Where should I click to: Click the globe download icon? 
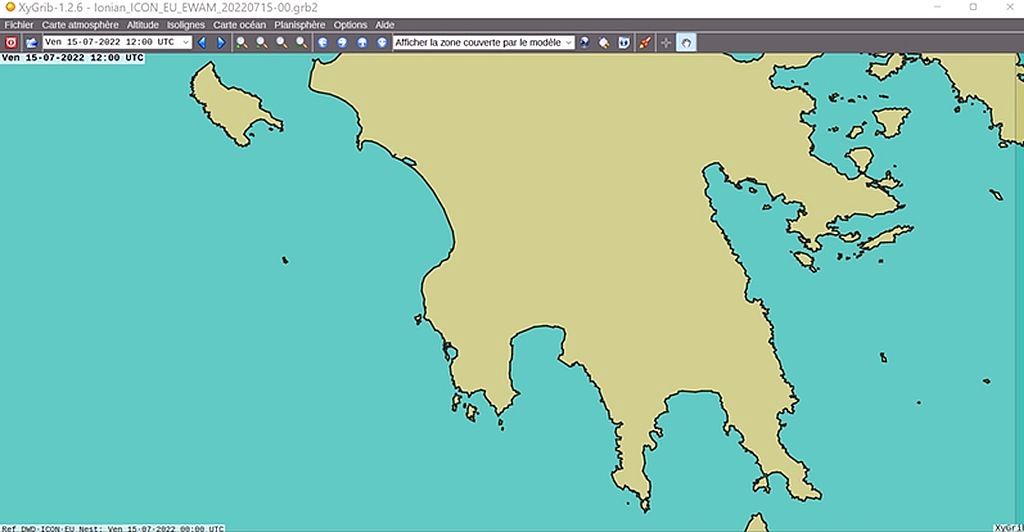click(x=585, y=43)
